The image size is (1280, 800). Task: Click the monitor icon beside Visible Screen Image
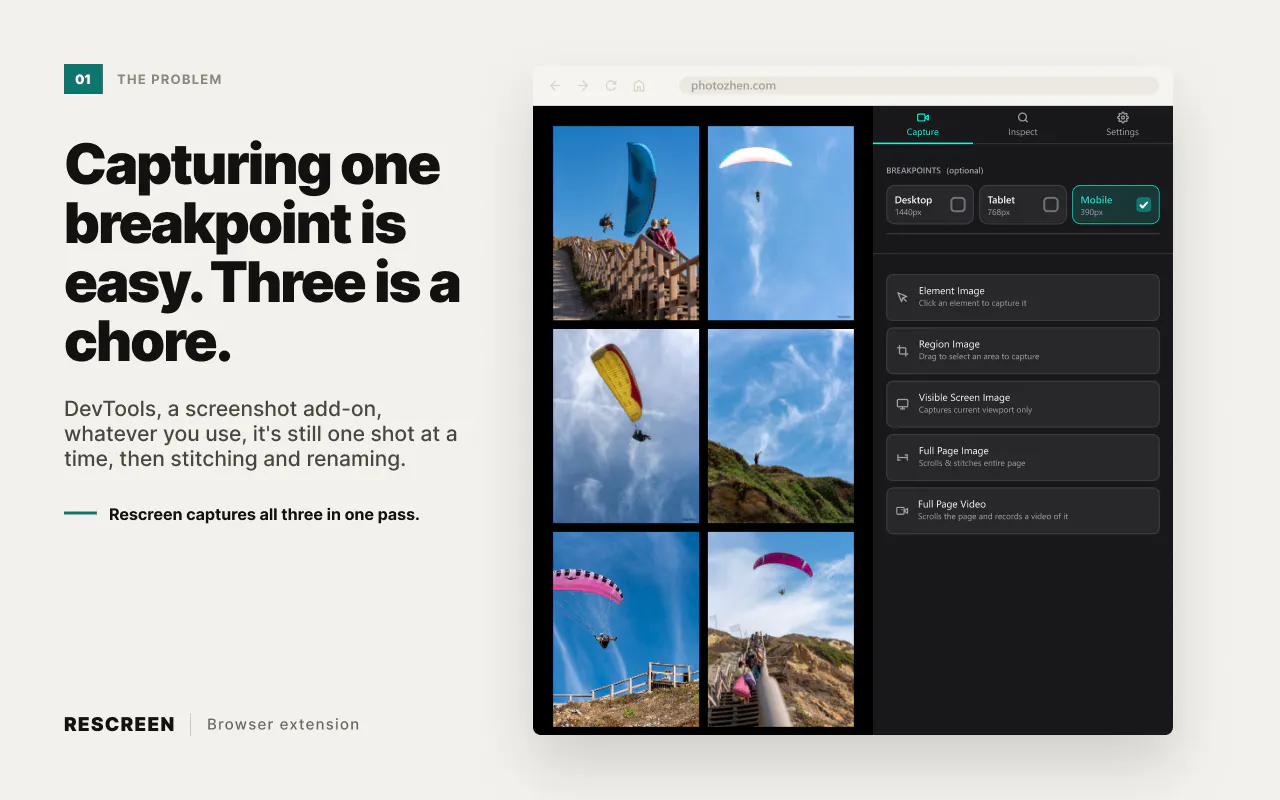point(902,404)
